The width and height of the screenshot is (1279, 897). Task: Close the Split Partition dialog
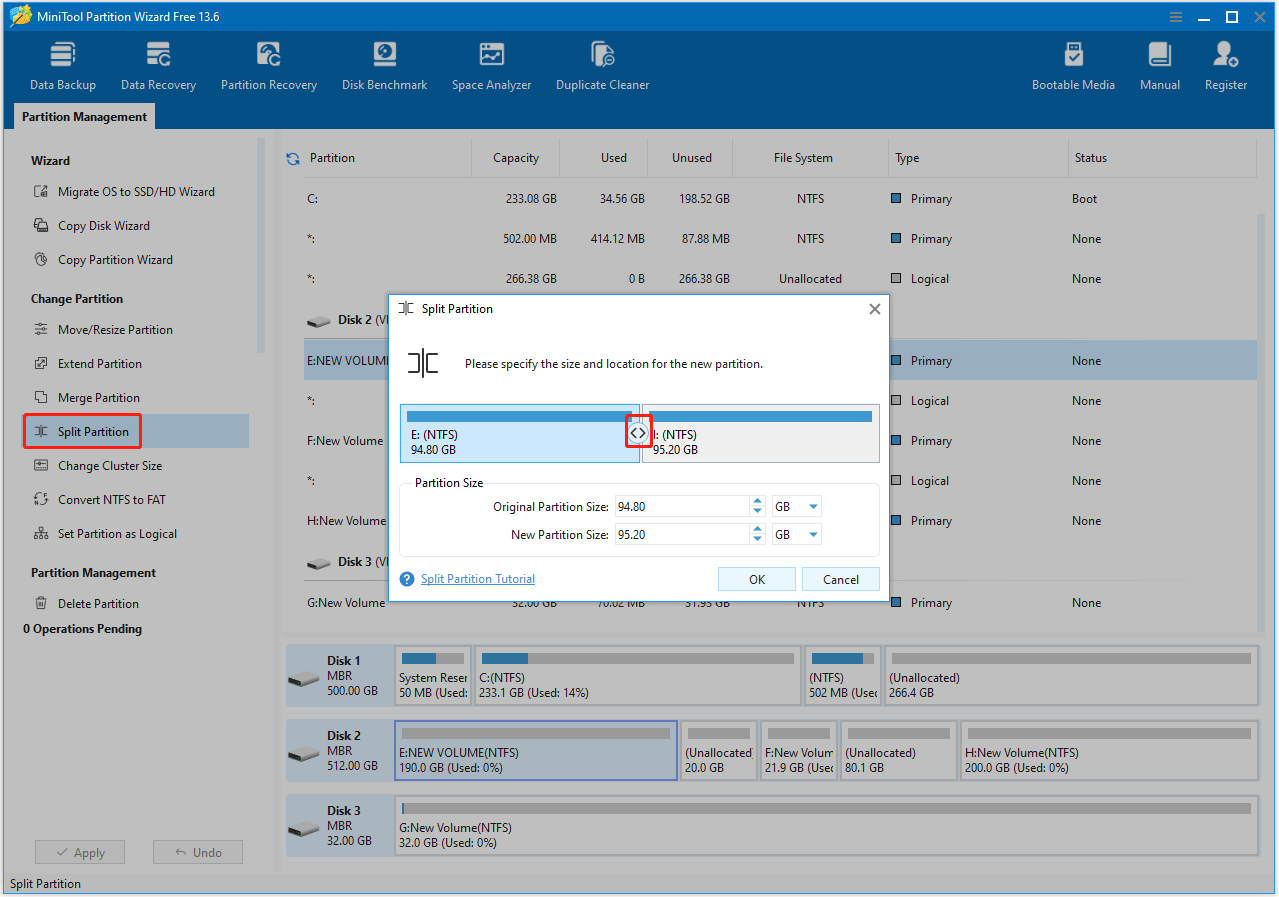click(x=874, y=309)
